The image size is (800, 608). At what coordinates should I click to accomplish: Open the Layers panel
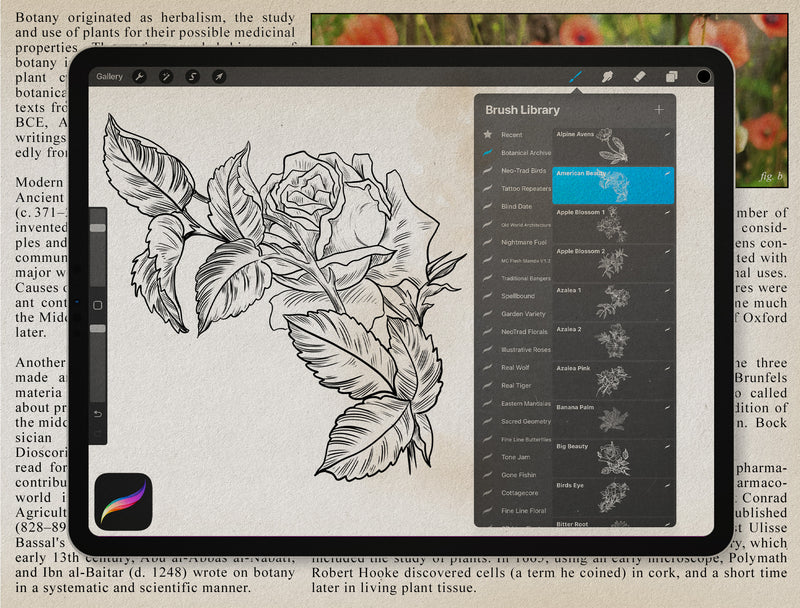click(672, 76)
